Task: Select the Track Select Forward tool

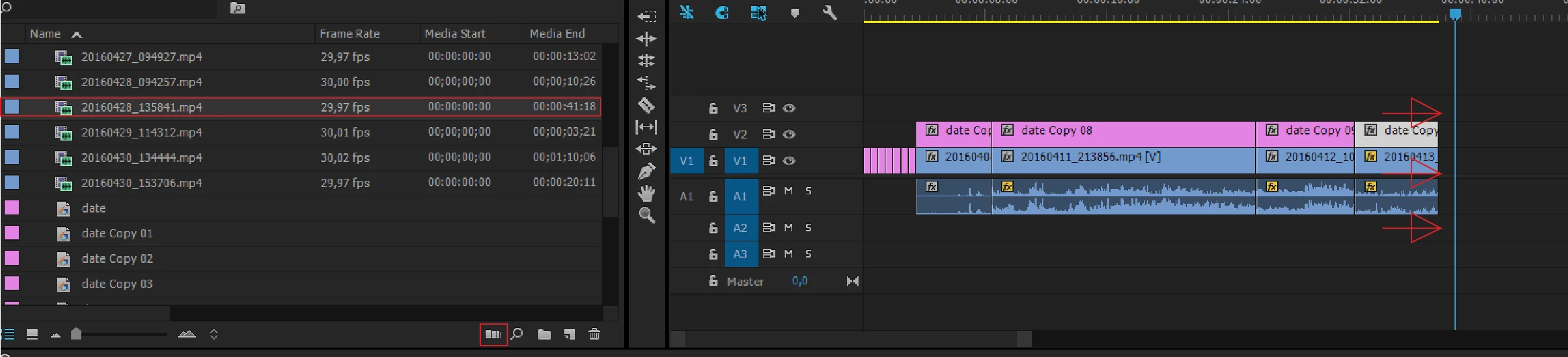Action: [x=646, y=16]
